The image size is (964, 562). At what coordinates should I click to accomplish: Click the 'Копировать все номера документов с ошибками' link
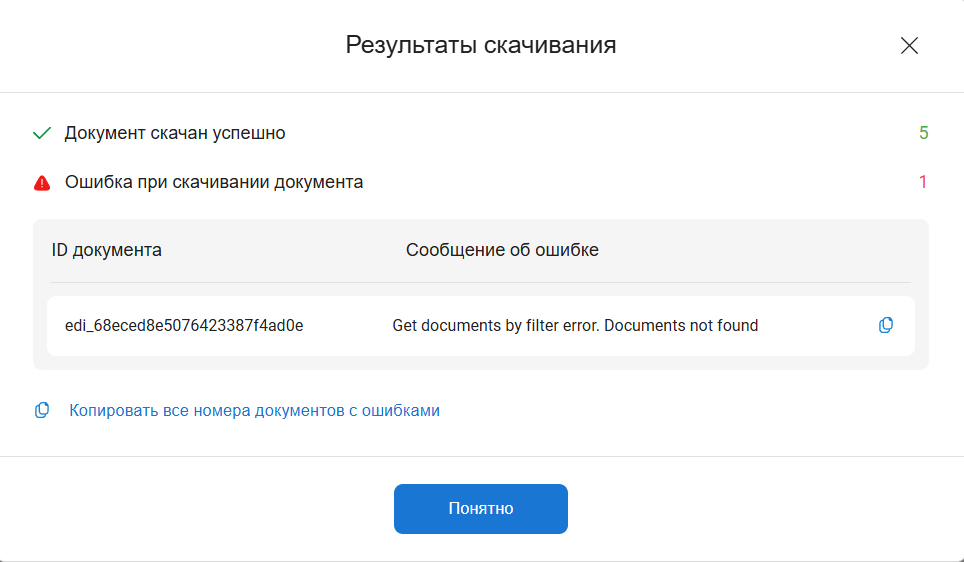click(254, 410)
